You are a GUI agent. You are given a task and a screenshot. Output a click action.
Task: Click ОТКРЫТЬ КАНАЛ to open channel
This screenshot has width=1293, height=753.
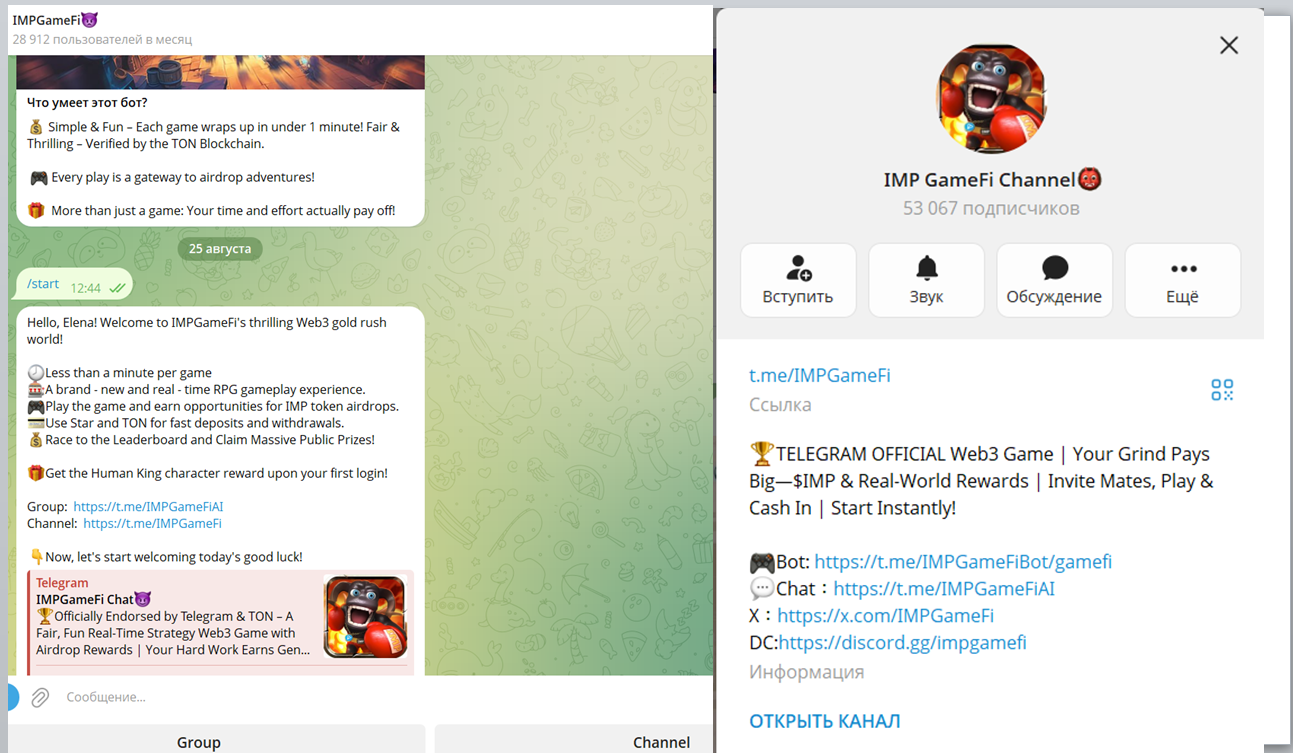tap(825, 721)
